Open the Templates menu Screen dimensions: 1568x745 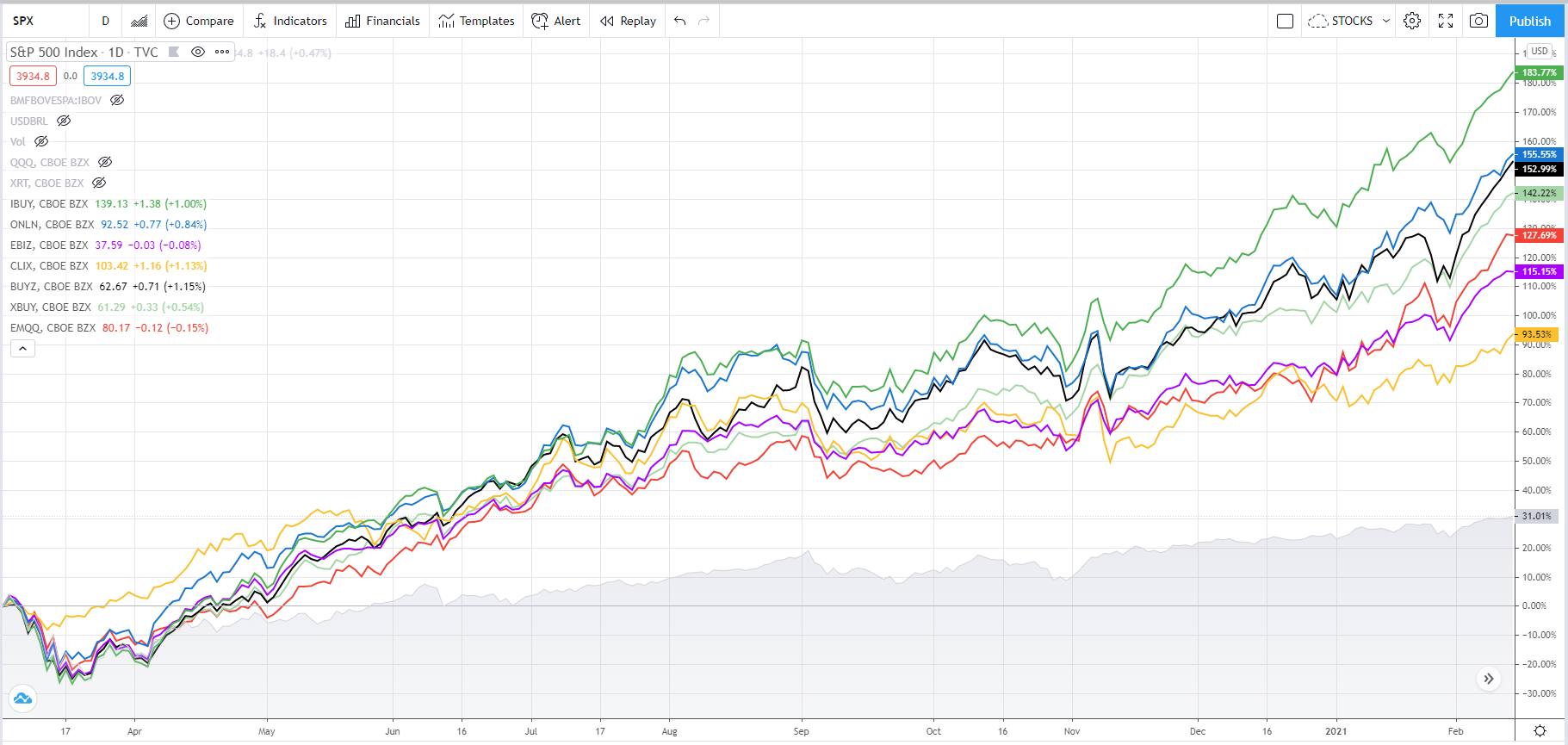476,21
